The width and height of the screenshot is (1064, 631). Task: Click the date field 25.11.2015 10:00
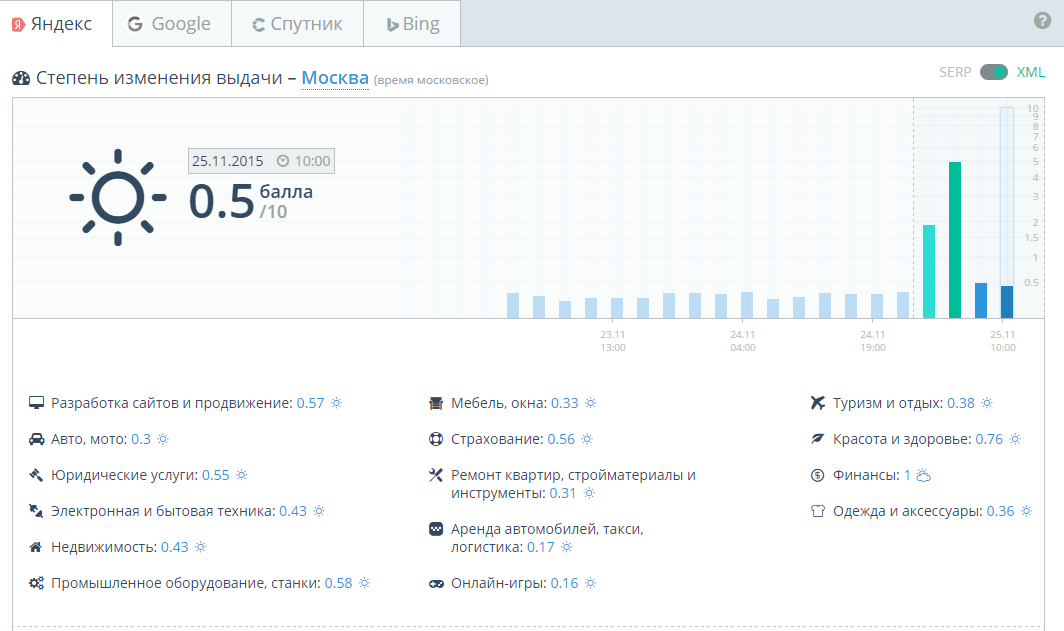coord(261,160)
